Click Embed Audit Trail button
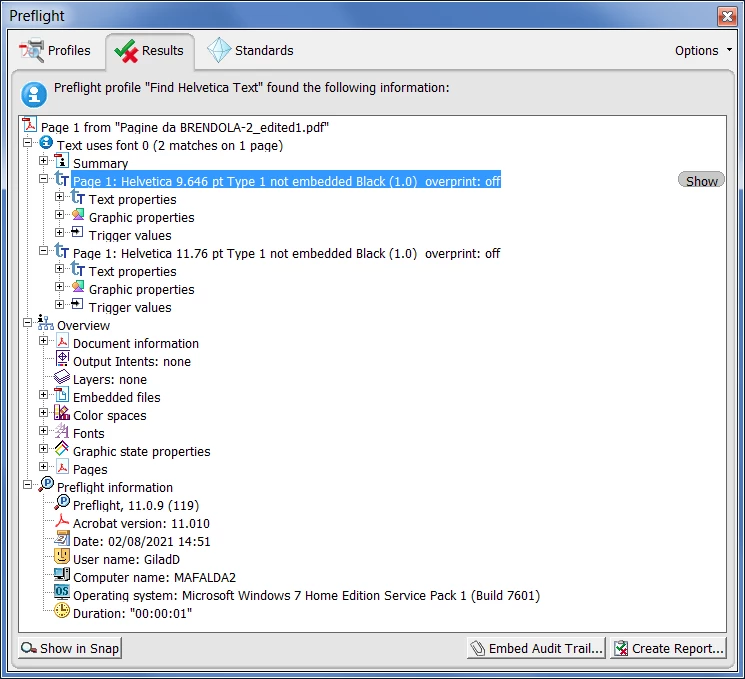745x679 pixels. (536, 648)
